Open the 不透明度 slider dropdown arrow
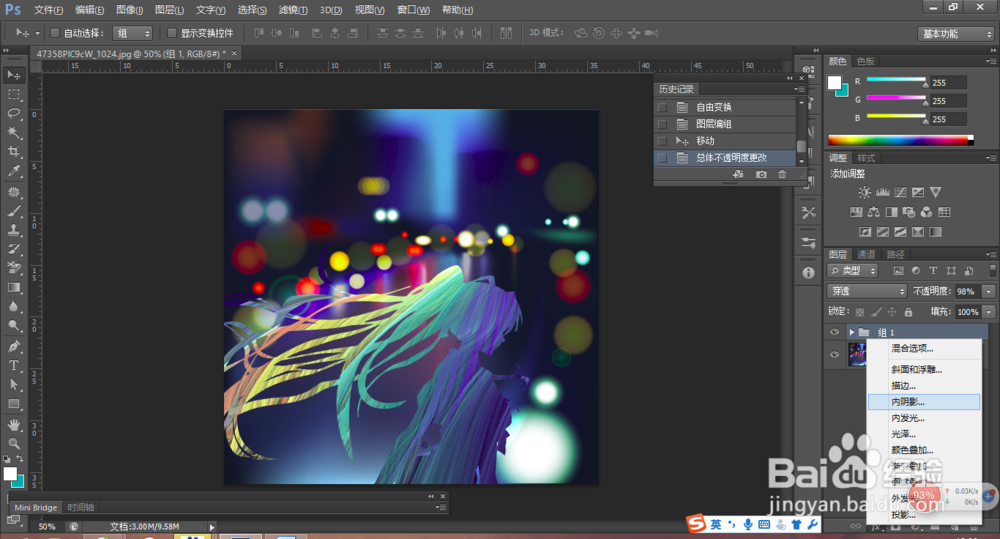 point(989,292)
